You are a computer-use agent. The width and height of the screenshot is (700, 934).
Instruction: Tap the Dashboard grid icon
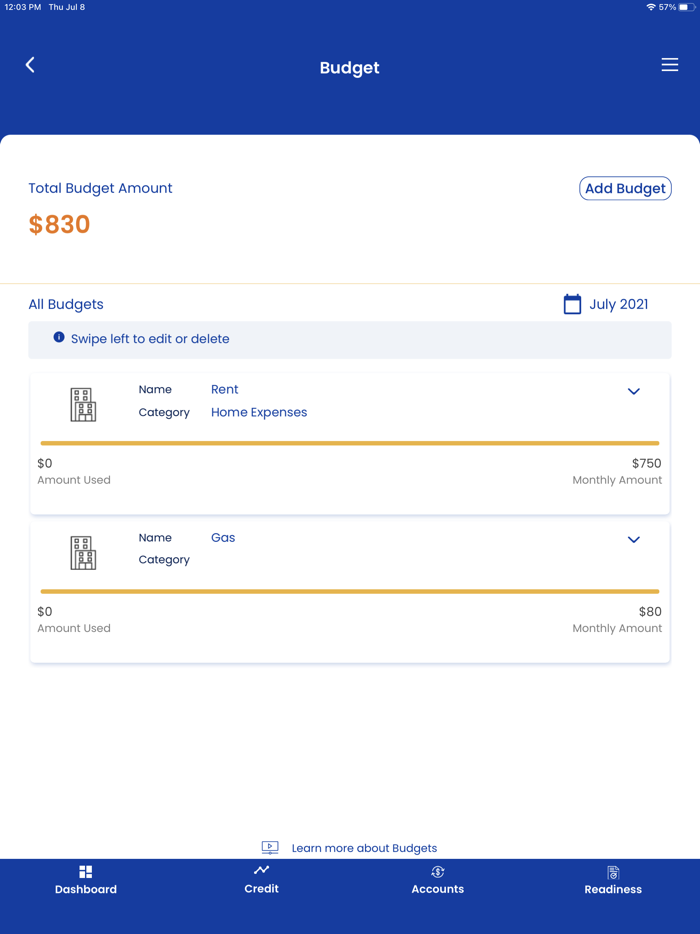pyautogui.click(x=86, y=872)
